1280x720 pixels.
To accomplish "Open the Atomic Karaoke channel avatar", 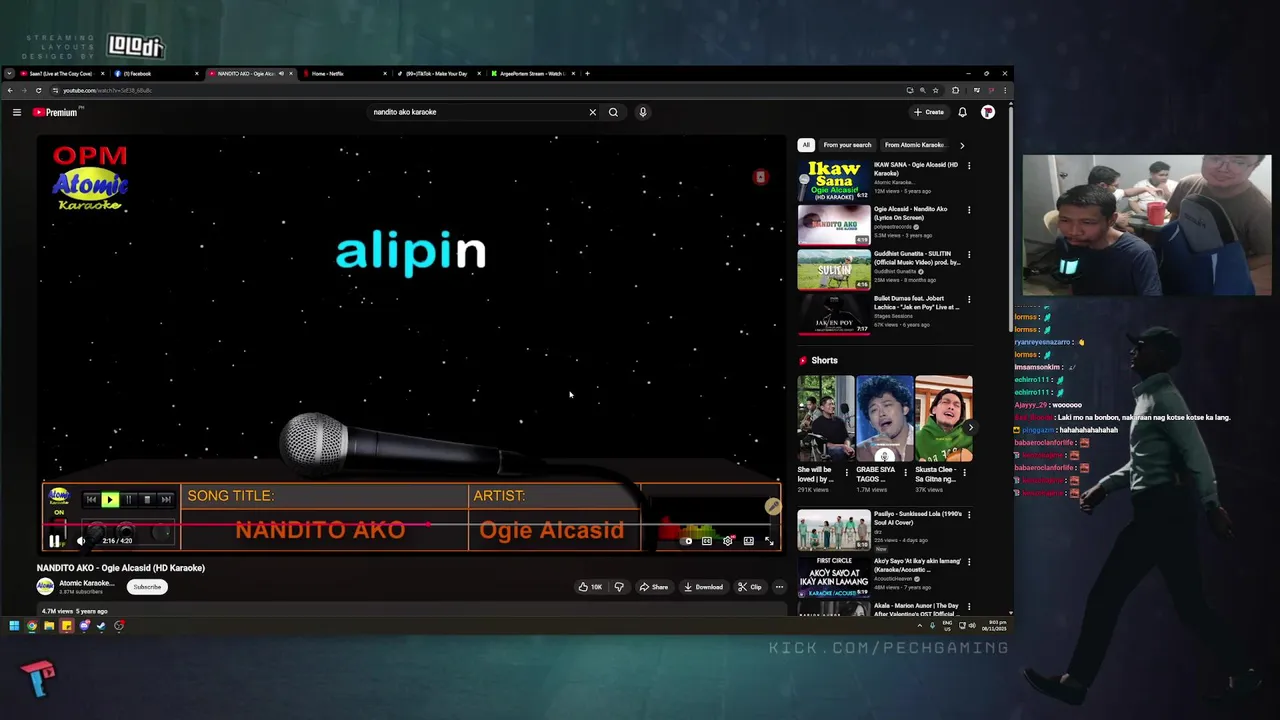I will pyautogui.click(x=45, y=587).
